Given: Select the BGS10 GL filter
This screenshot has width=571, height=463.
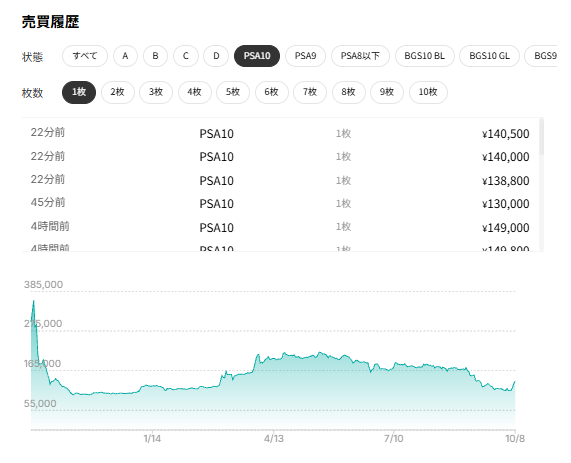Looking at the screenshot, I should tap(489, 56).
